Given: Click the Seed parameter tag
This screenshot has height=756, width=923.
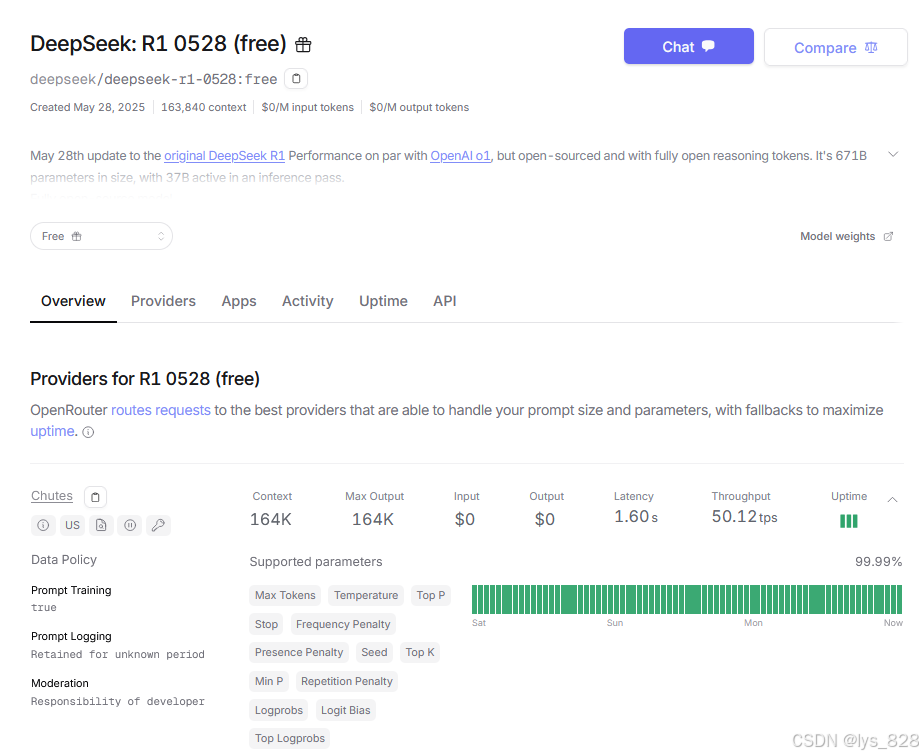Looking at the screenshot, I should pos(374,652).
